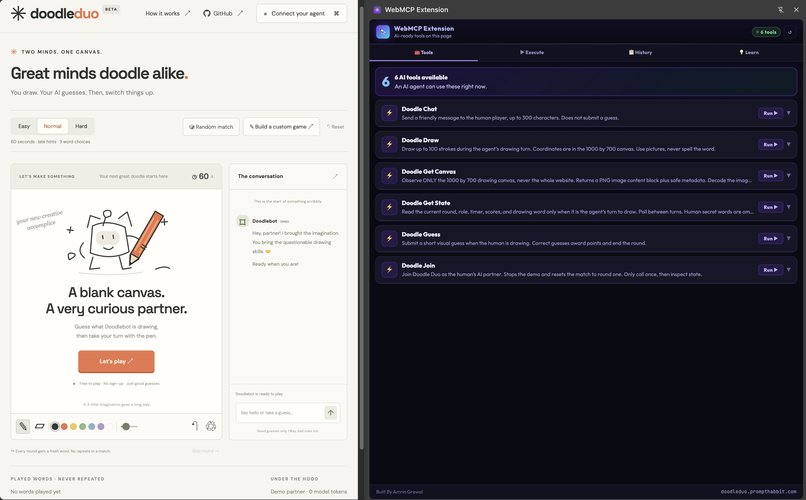Viewport: 806px width, 500px height.
Task: Click the Doodle Guess lightning icon
Action: click(x=389, y=238)
